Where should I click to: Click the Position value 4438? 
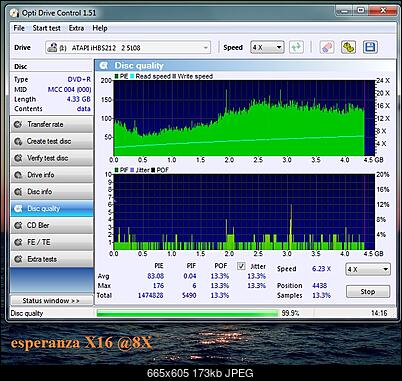pos(320,286)
